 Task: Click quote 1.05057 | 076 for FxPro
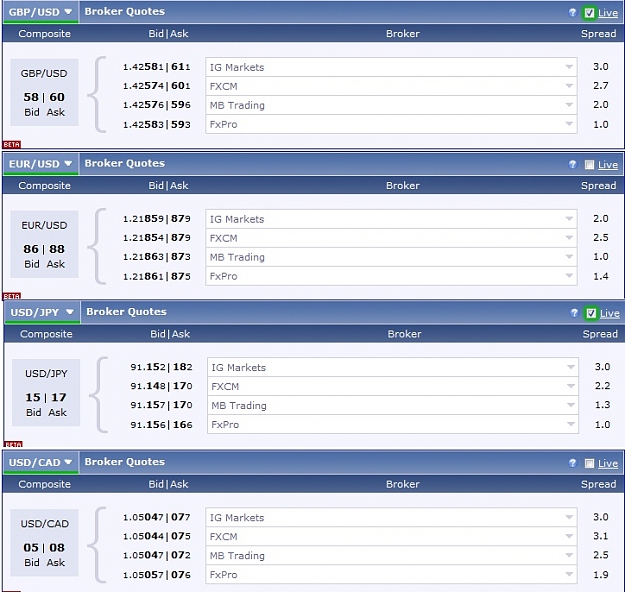click(157, 575)
